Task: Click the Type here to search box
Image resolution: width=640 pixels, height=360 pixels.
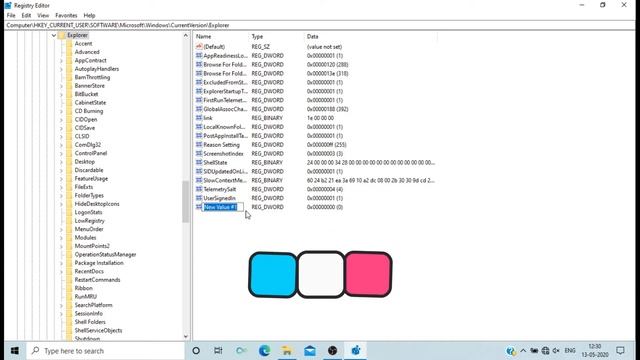Action: pyautogui.click(x=106, y=351)
